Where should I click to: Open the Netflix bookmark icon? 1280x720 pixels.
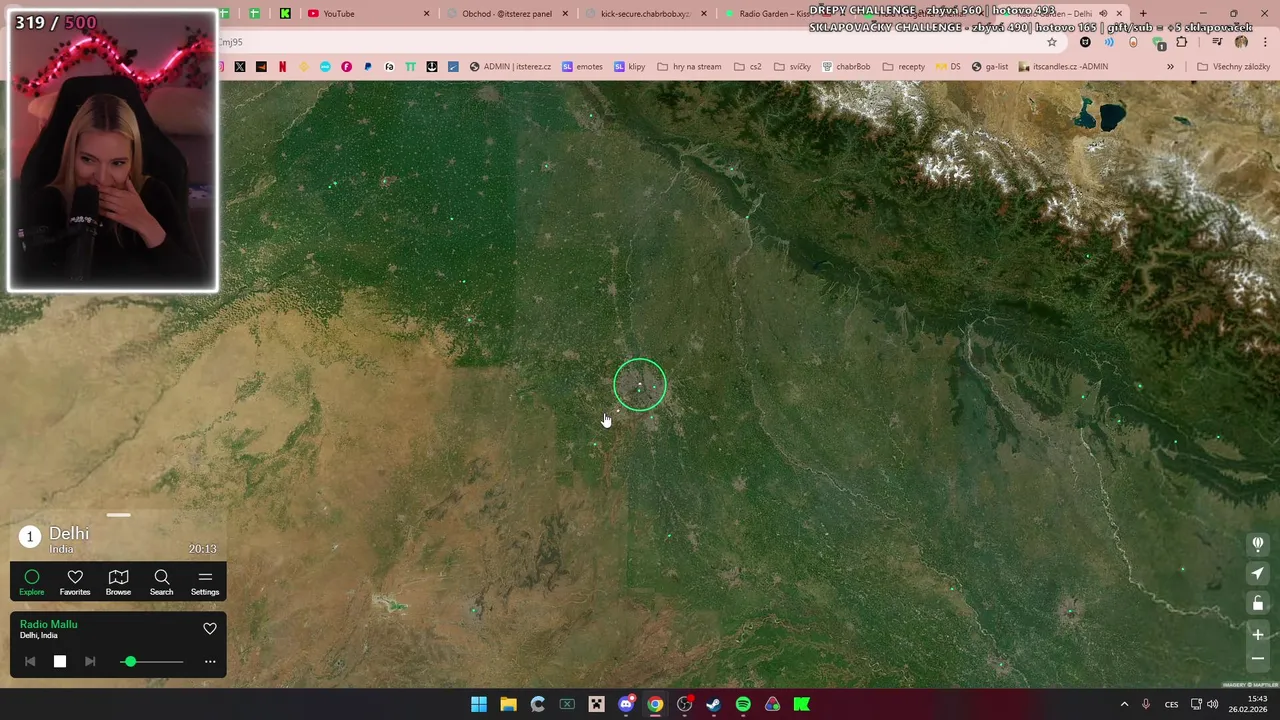pyautogui.click(x=282, y=67)
